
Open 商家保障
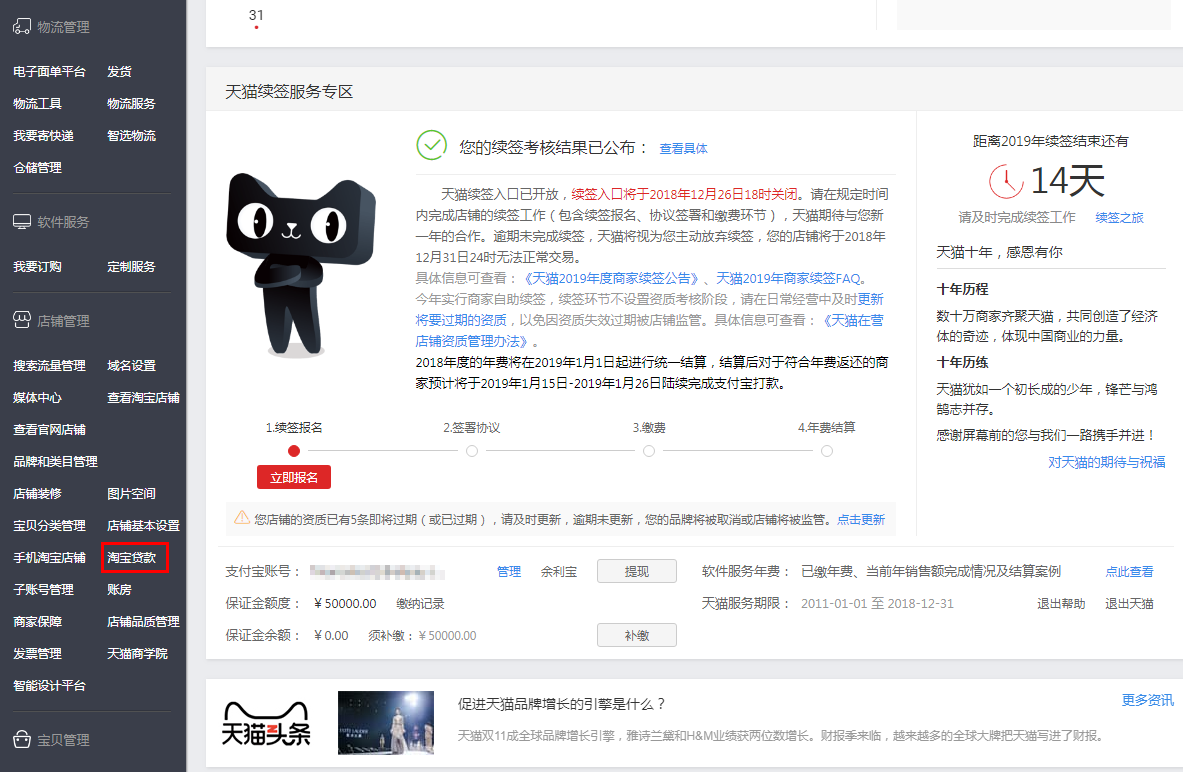pyautogui.click(x=37, y=622)
